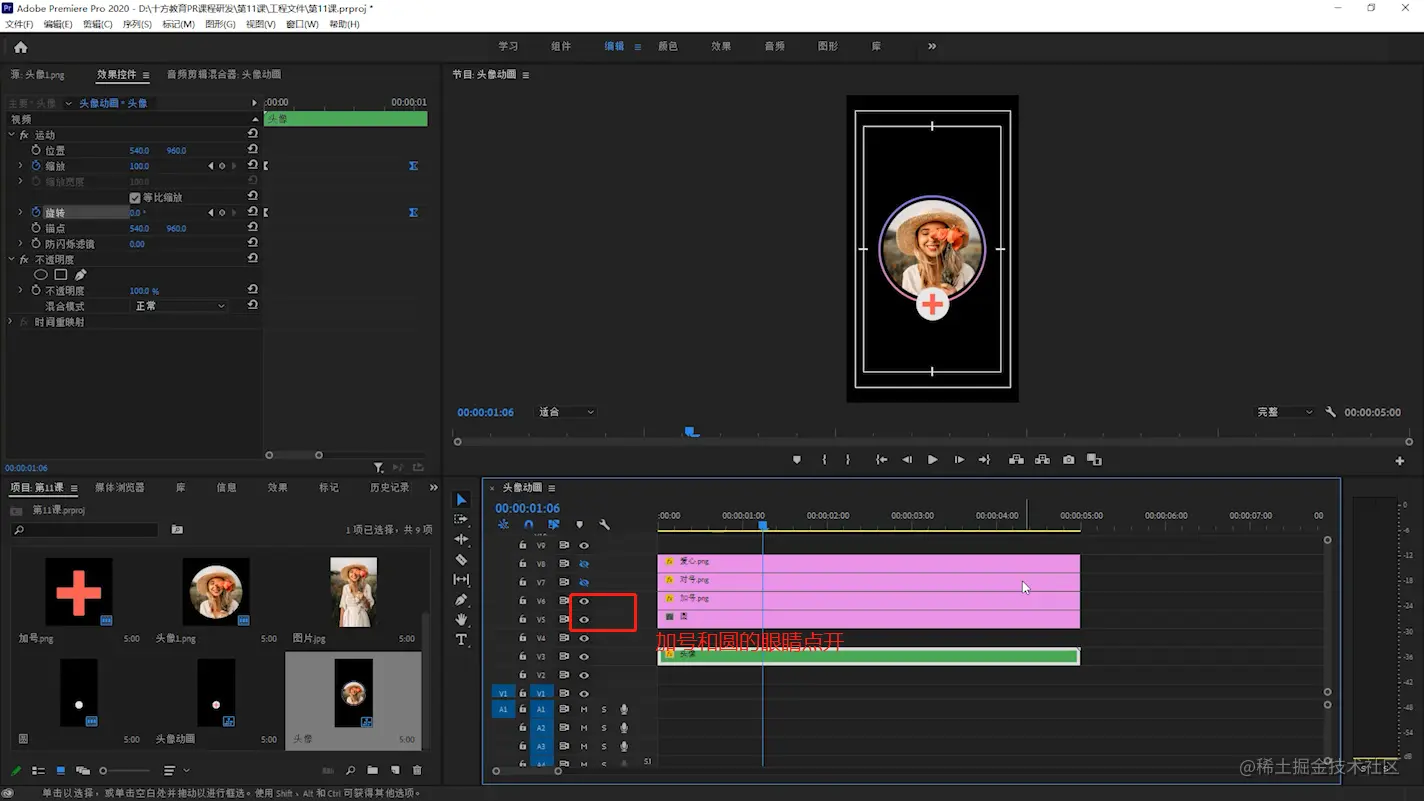Select the 加号.png thumbnail in project panel
This screenshot has width=1424, height=801.
pos(79,592)
